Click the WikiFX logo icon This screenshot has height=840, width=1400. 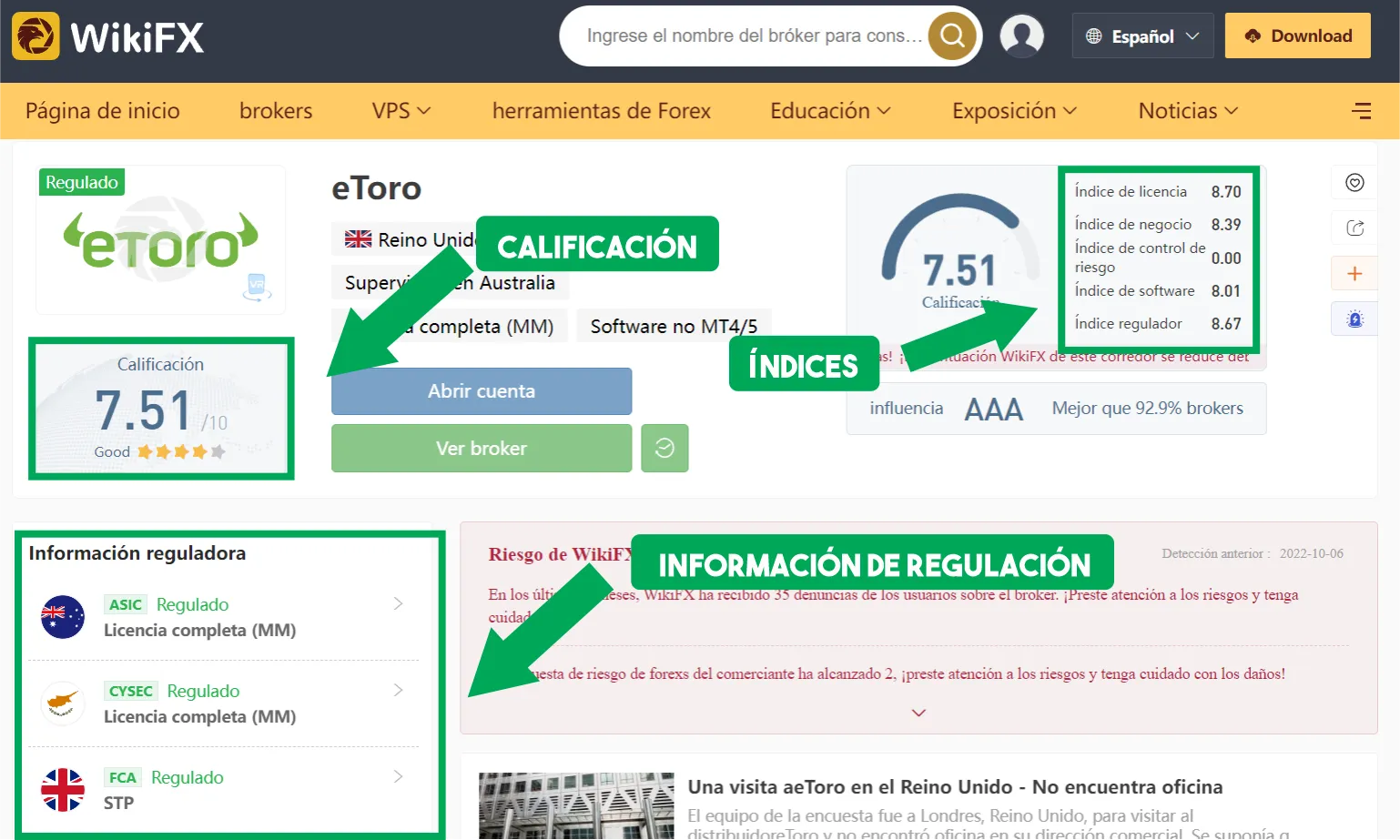point(36,36)
